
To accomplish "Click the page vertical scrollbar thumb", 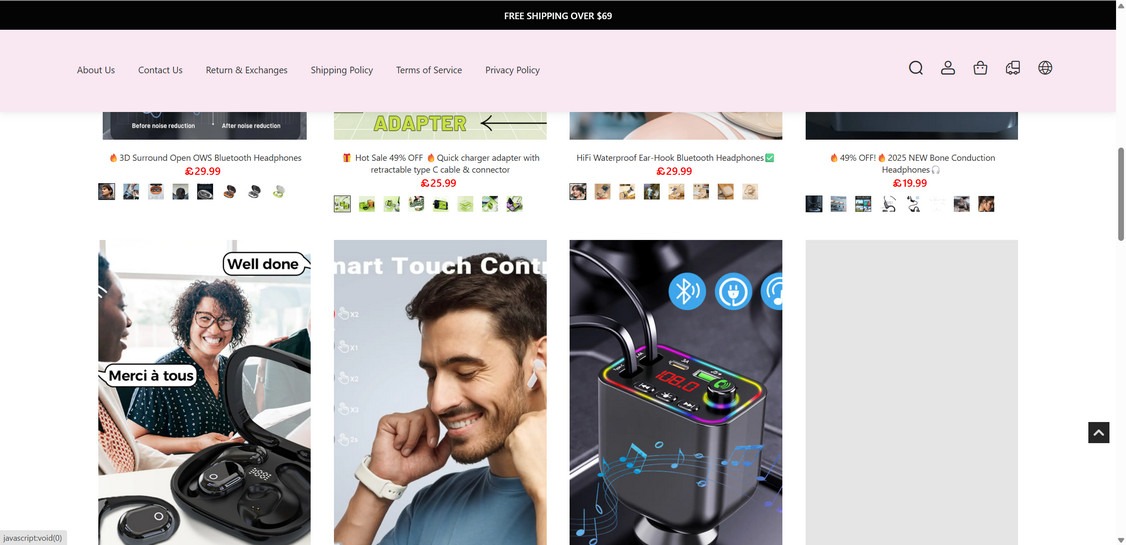I will (1120, 195).
